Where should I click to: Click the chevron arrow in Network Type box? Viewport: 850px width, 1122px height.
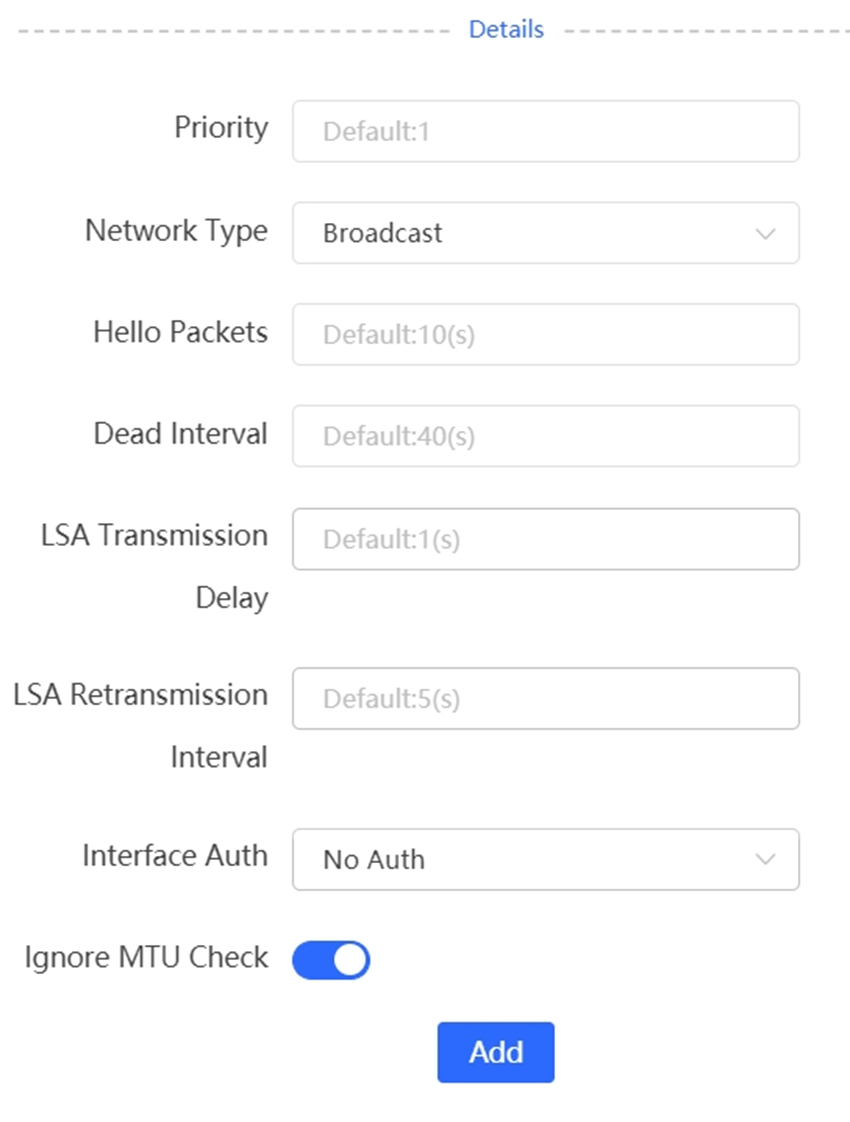pyautogui.click(x=765, y=234)
